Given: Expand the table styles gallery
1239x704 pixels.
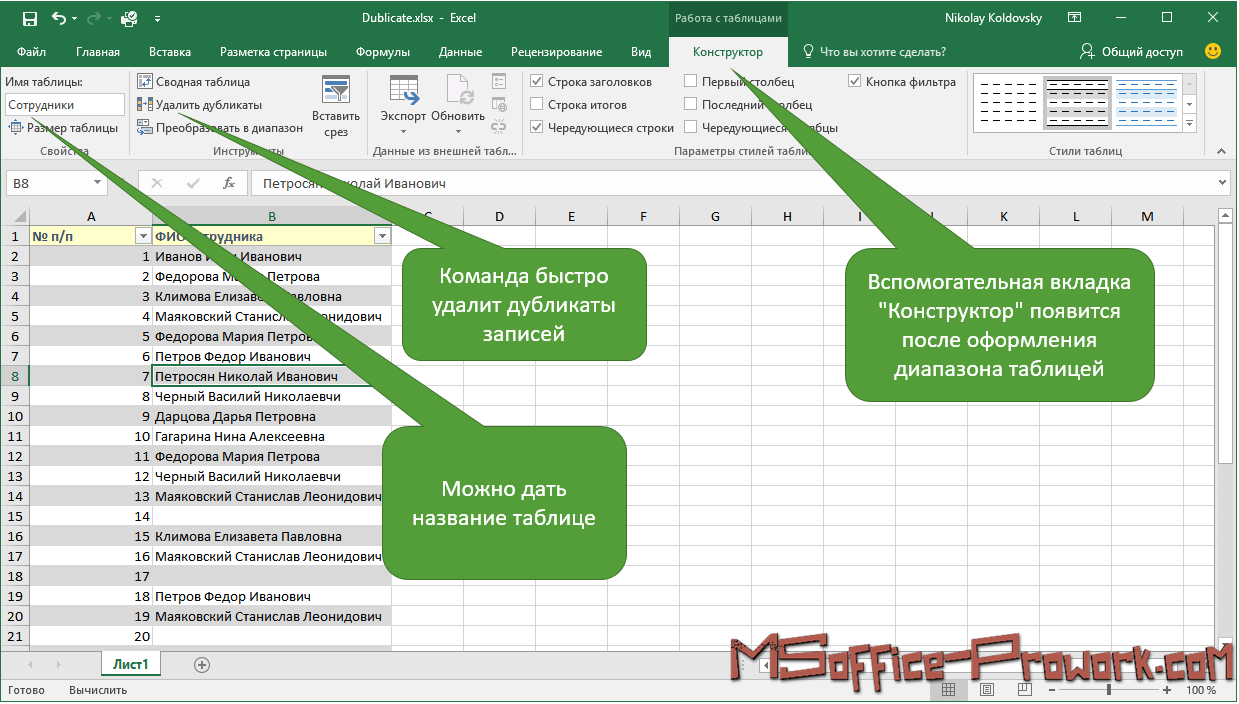Looking at the screenshot, I should pyautogui.click(x=1190, y=123).
